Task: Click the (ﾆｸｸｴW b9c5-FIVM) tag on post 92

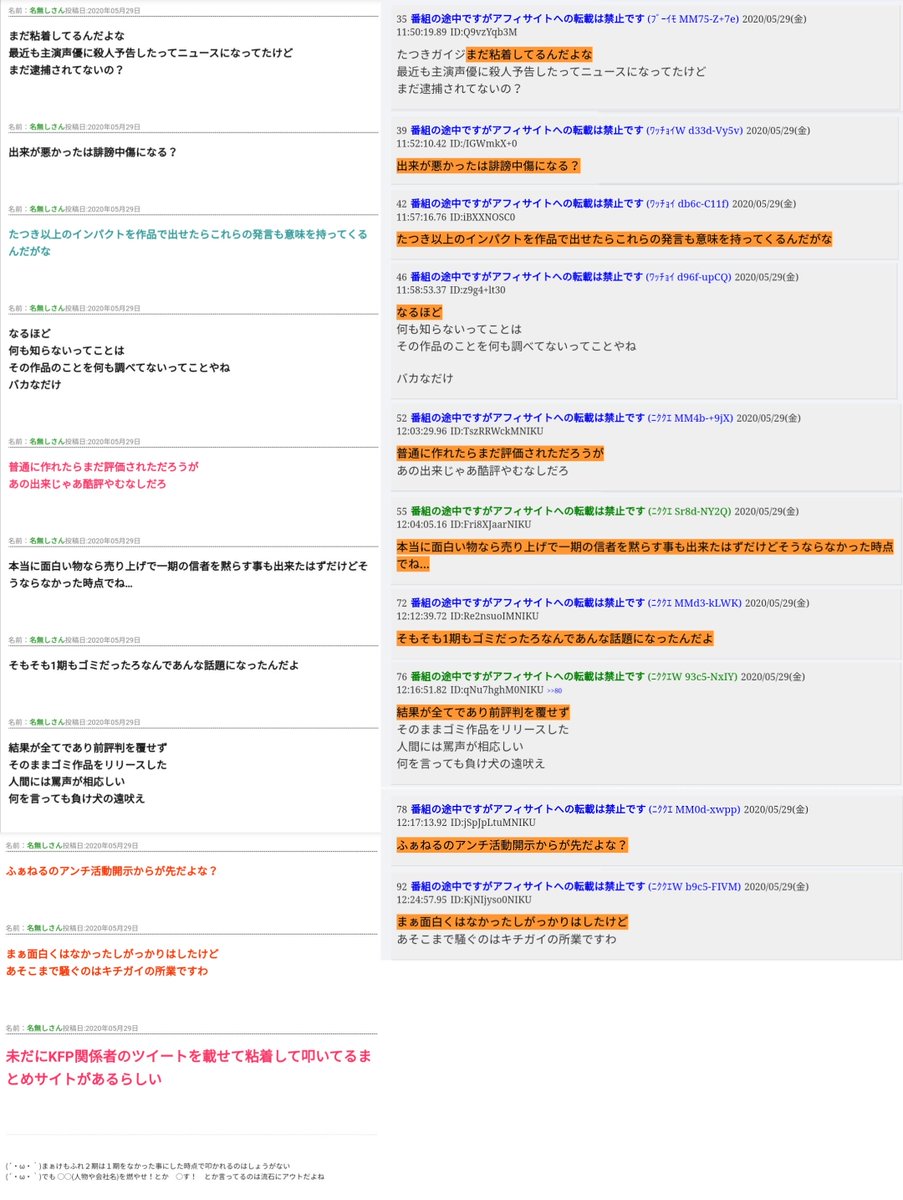Action: pyautogui.click(x=693, y=887)
